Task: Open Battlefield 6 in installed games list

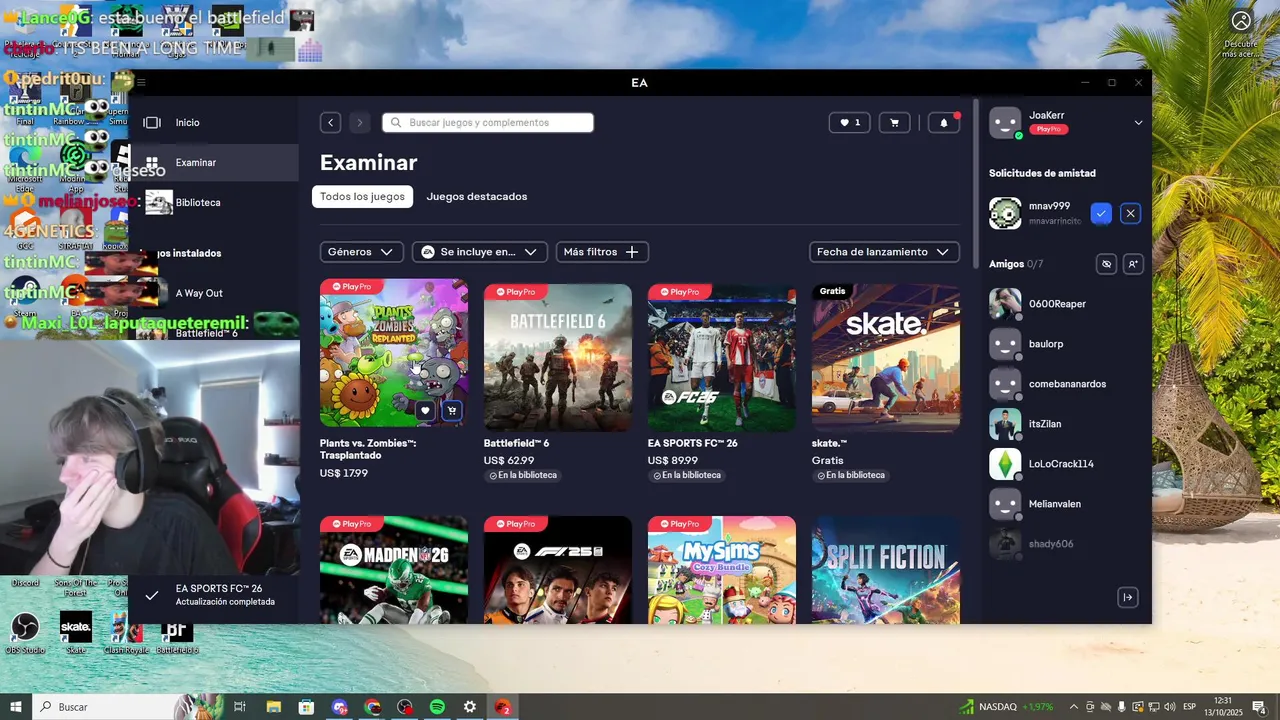Action: [214, 333]
